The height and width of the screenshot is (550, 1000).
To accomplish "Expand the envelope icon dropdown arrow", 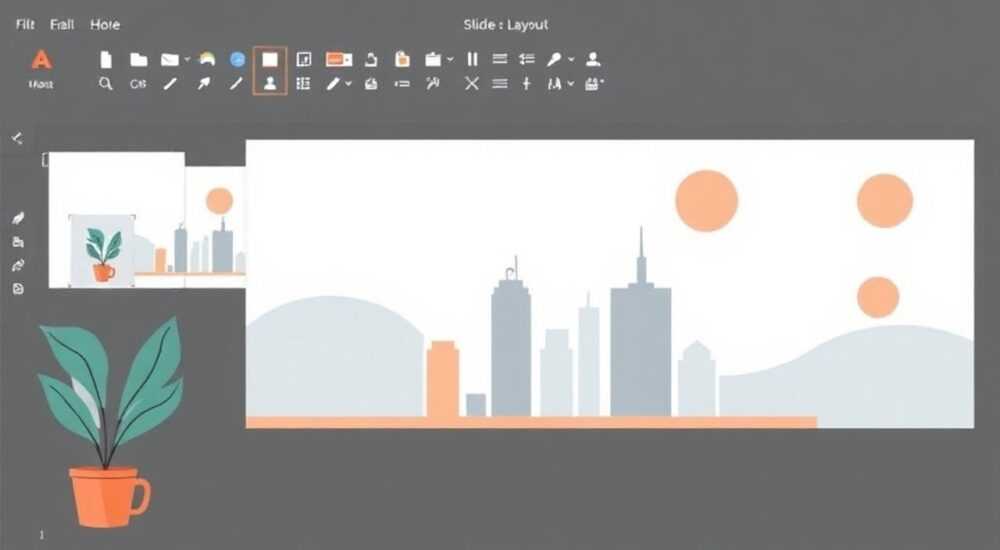I will (187, 59).
